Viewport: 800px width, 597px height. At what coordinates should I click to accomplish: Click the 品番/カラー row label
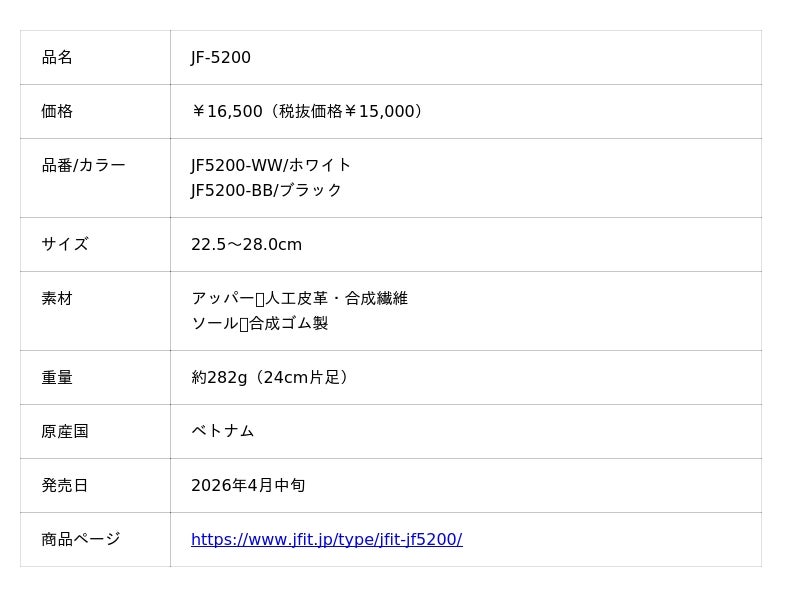(x=83, y=166)
